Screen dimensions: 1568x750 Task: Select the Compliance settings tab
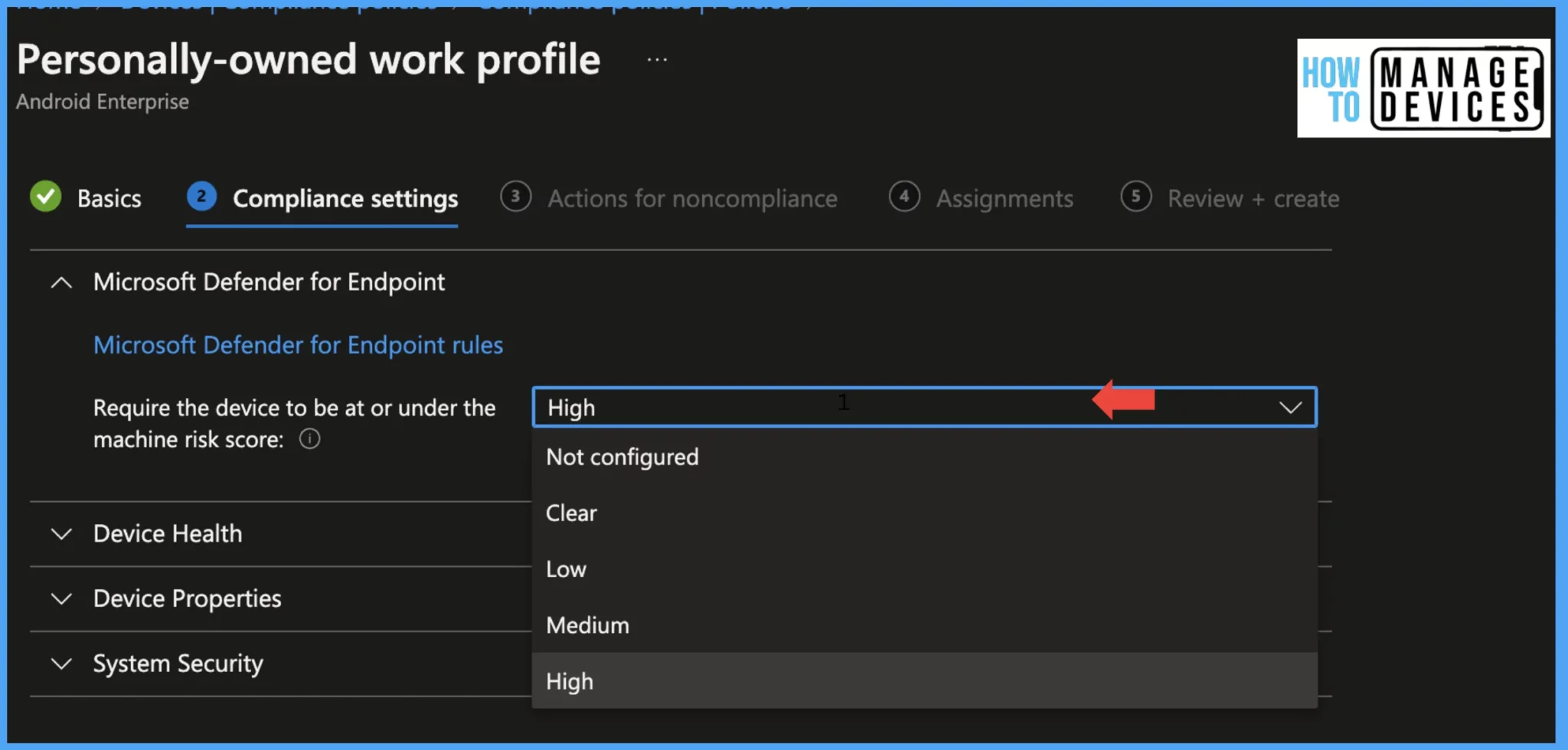click(345, 198)
